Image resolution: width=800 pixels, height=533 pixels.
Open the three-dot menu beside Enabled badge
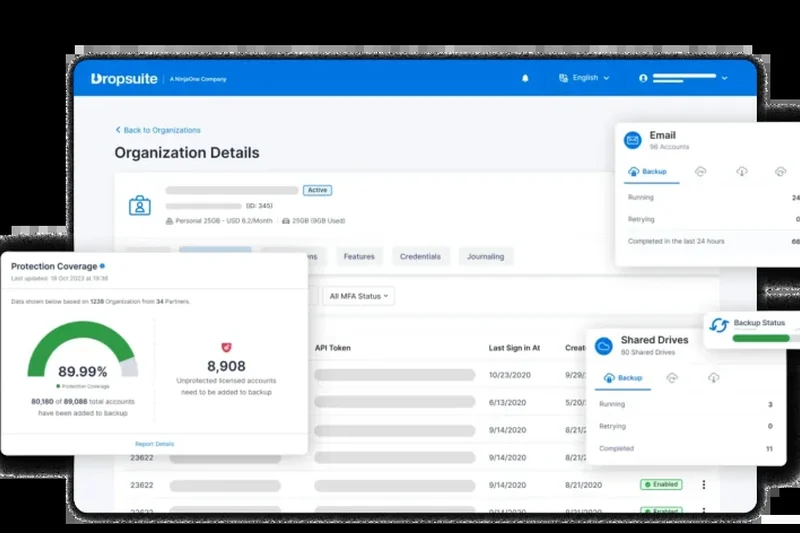tap(704, 485)
